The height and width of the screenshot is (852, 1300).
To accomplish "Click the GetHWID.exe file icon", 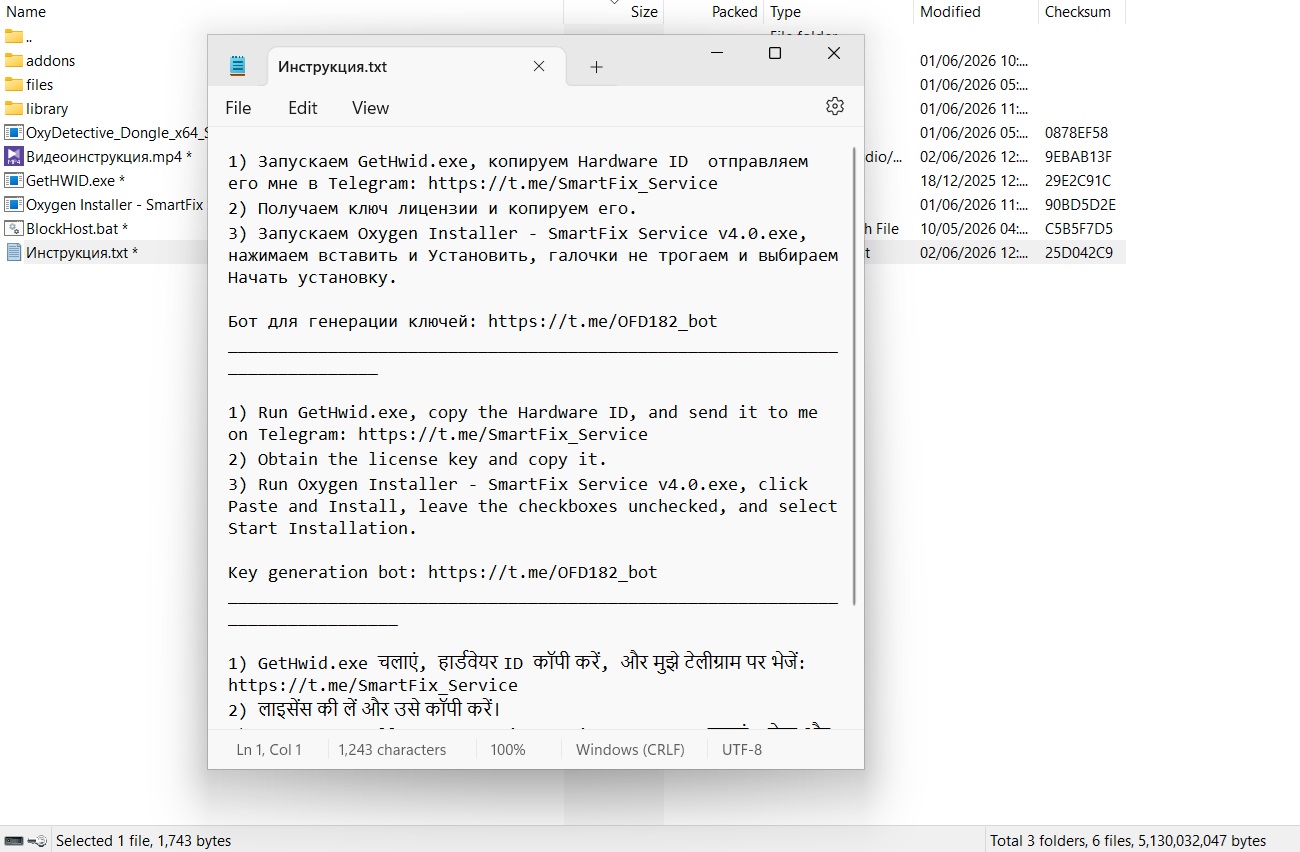I will click(x=13, y=181).
